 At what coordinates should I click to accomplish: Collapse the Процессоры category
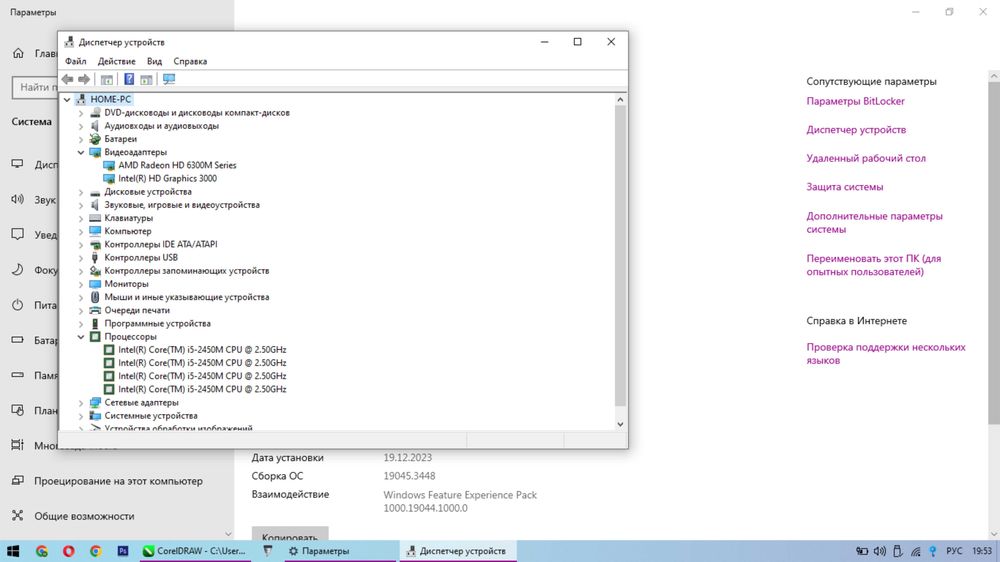(x=81, y=337)
